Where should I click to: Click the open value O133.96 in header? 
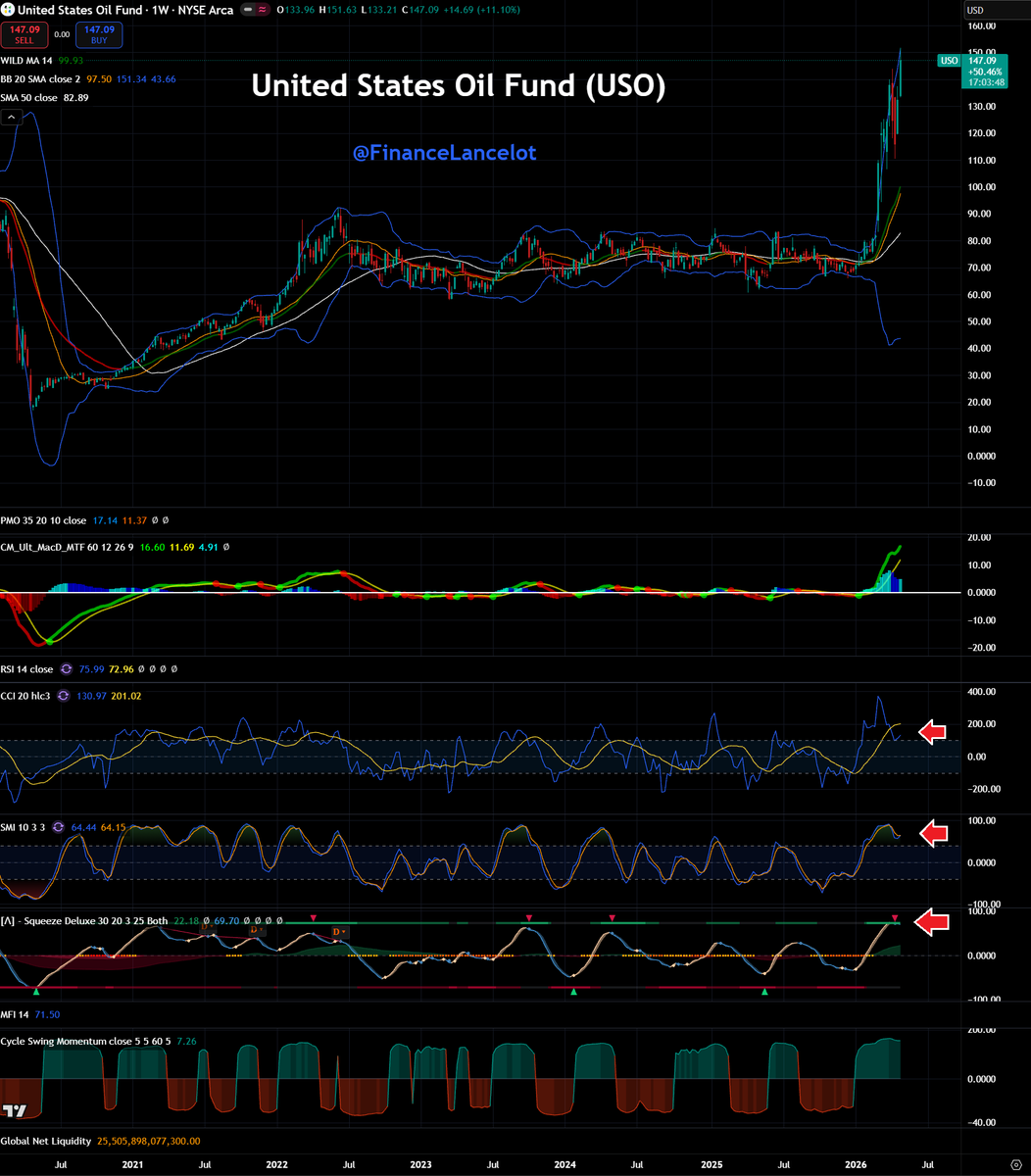298,10
